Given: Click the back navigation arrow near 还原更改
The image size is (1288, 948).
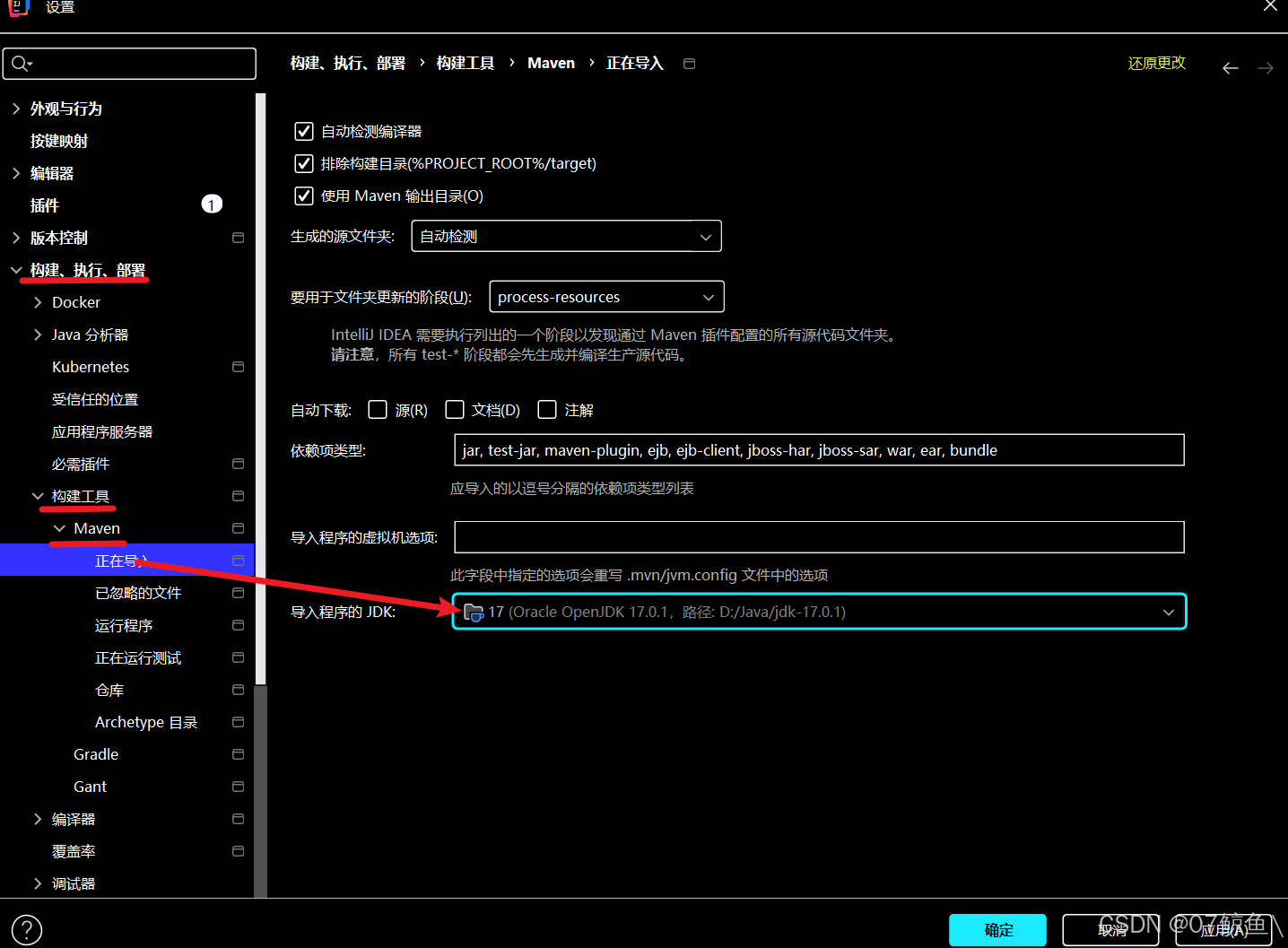Looking at the screenshot, I should [1230, 66].
